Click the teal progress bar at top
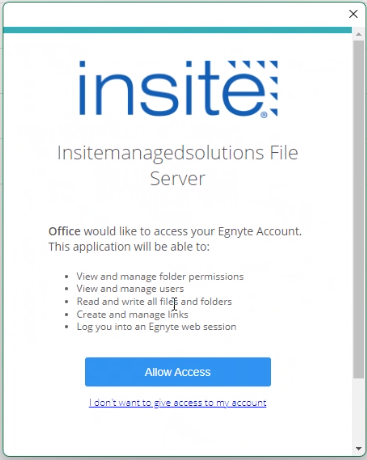The width and height of the screenshot is (367, 460). (177, 30)
